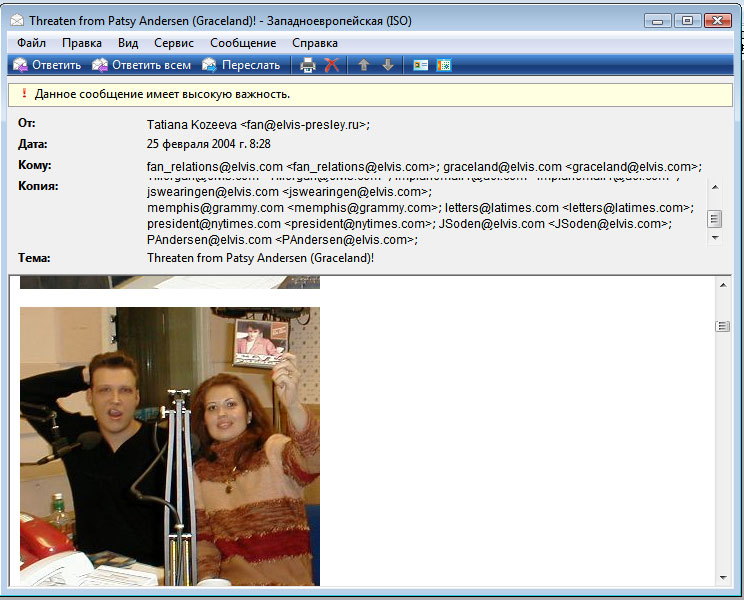Click the Переслать forward button
The image size is (744, 600).
[241, 65]
